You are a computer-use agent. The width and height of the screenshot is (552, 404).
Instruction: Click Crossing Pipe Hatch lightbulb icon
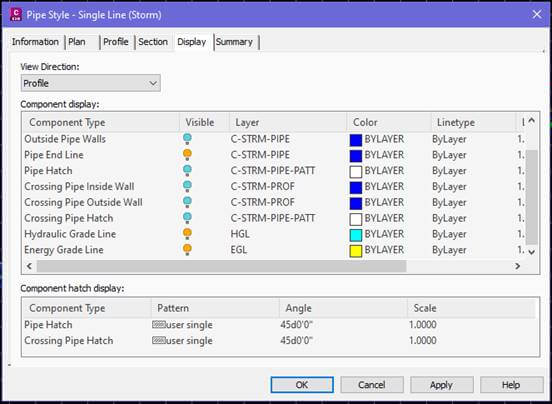(187, 218)
